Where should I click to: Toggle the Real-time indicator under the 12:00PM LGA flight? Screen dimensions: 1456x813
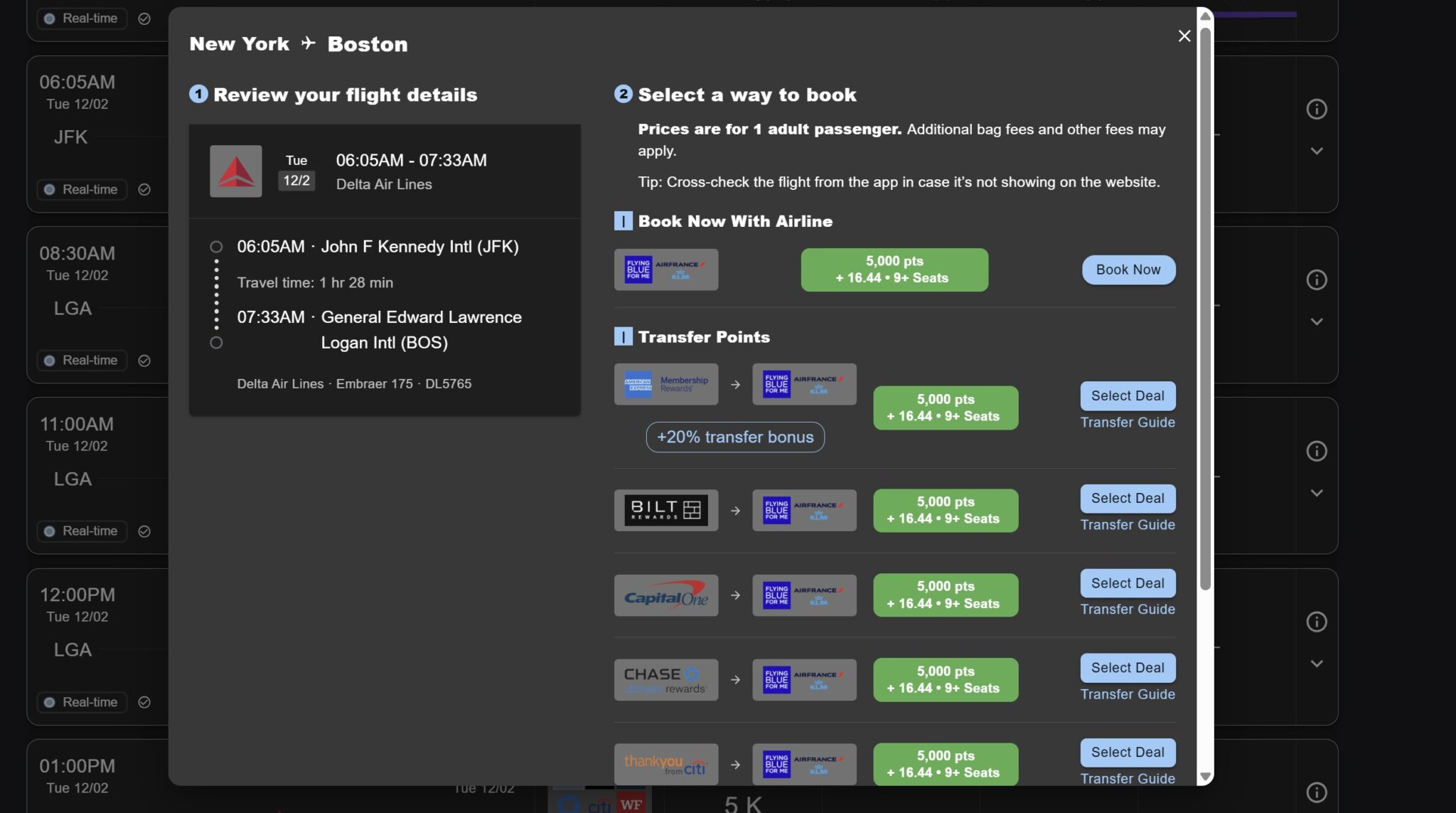click(x=81, y=702)
